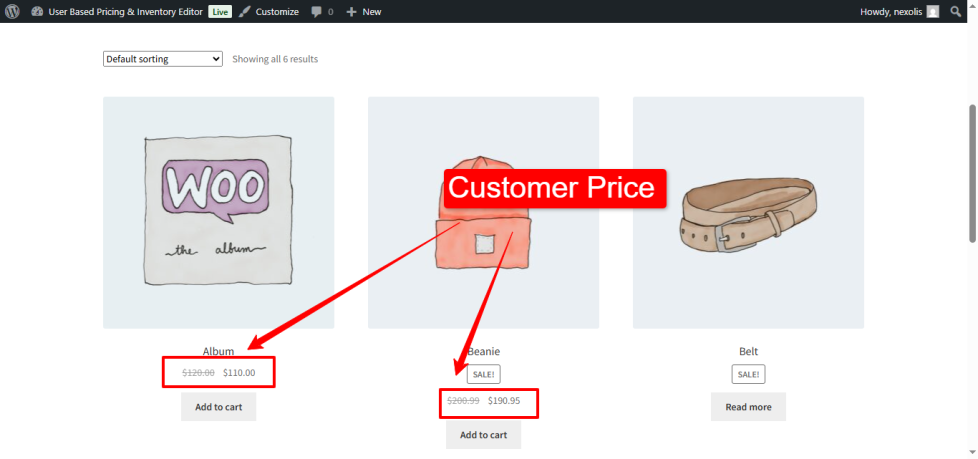Click the Showing all 6 results text
The width and height of the screenshot is (978, 459).
pyautogui.click(x=275, y=59)
